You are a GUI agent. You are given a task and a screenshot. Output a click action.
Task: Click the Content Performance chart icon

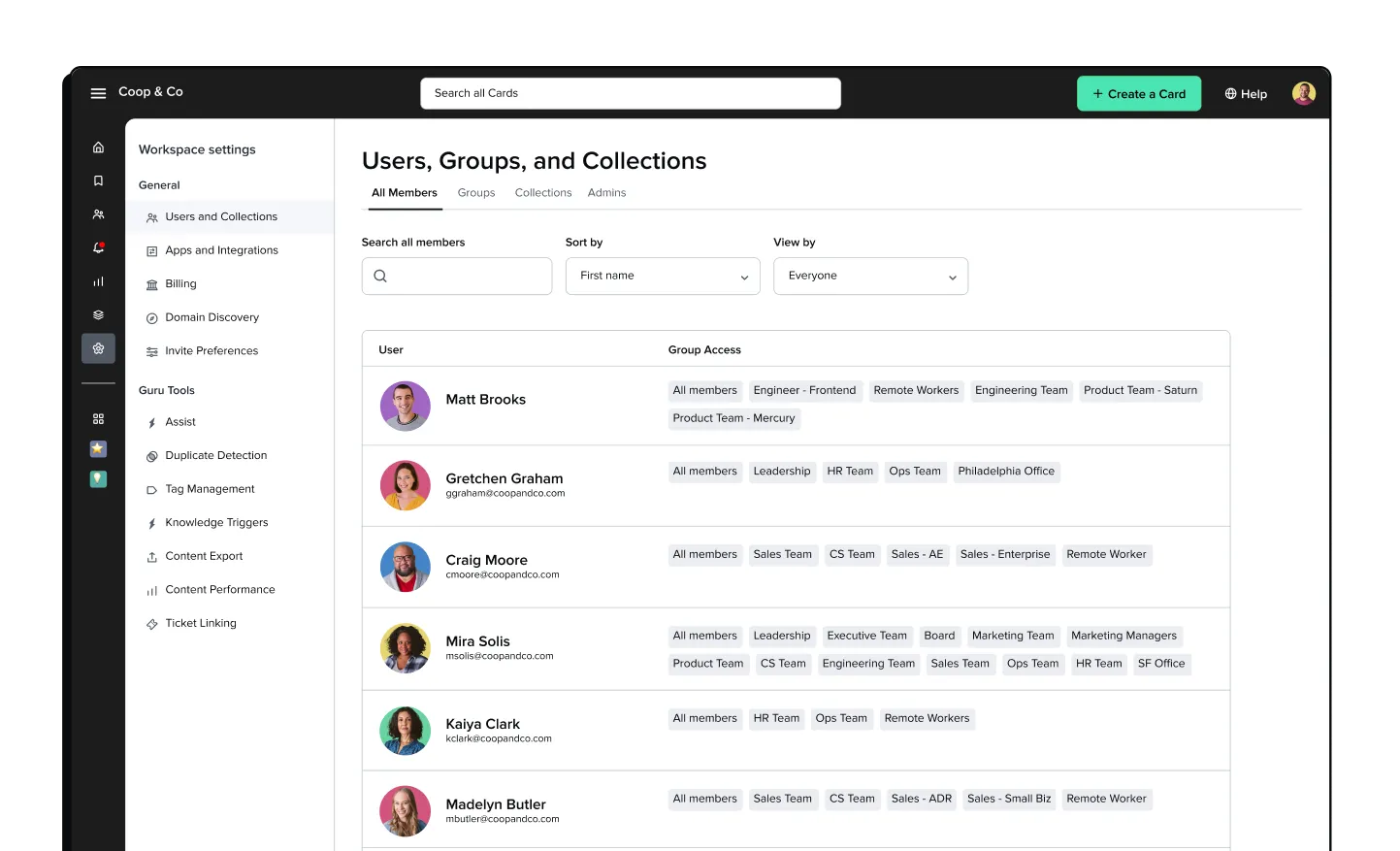(151, 591)
